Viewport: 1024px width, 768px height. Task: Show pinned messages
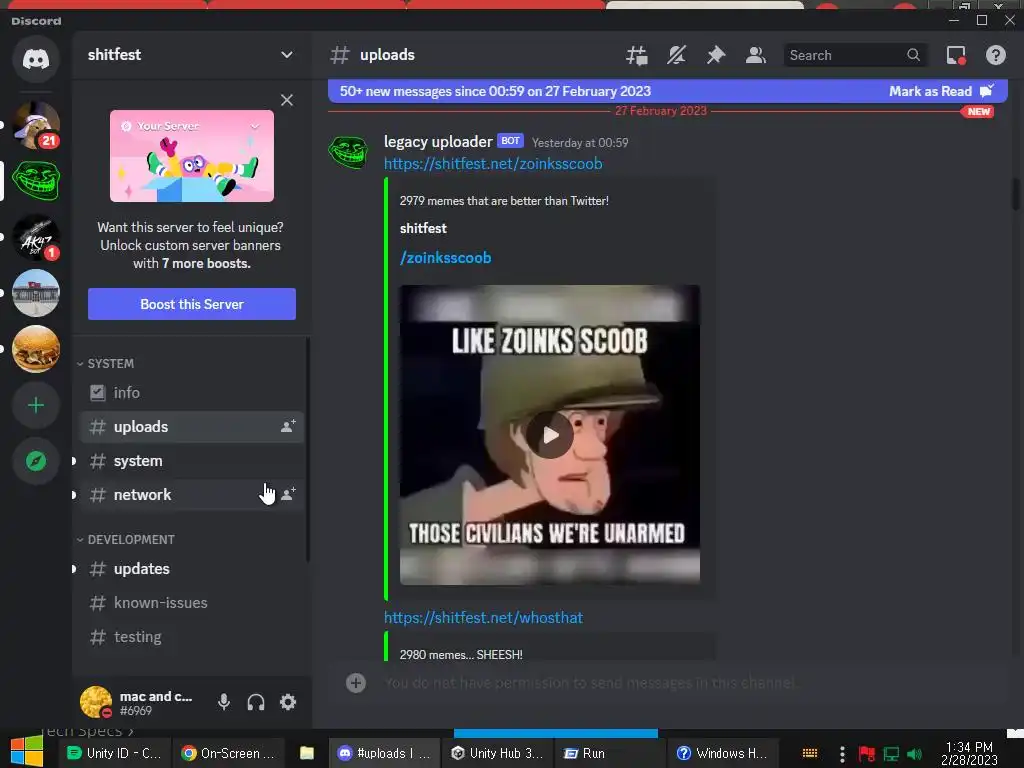(x=716, y=56)
